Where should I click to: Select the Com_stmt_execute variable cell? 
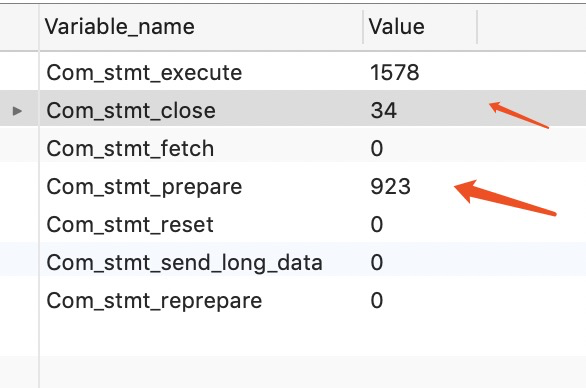144,73
